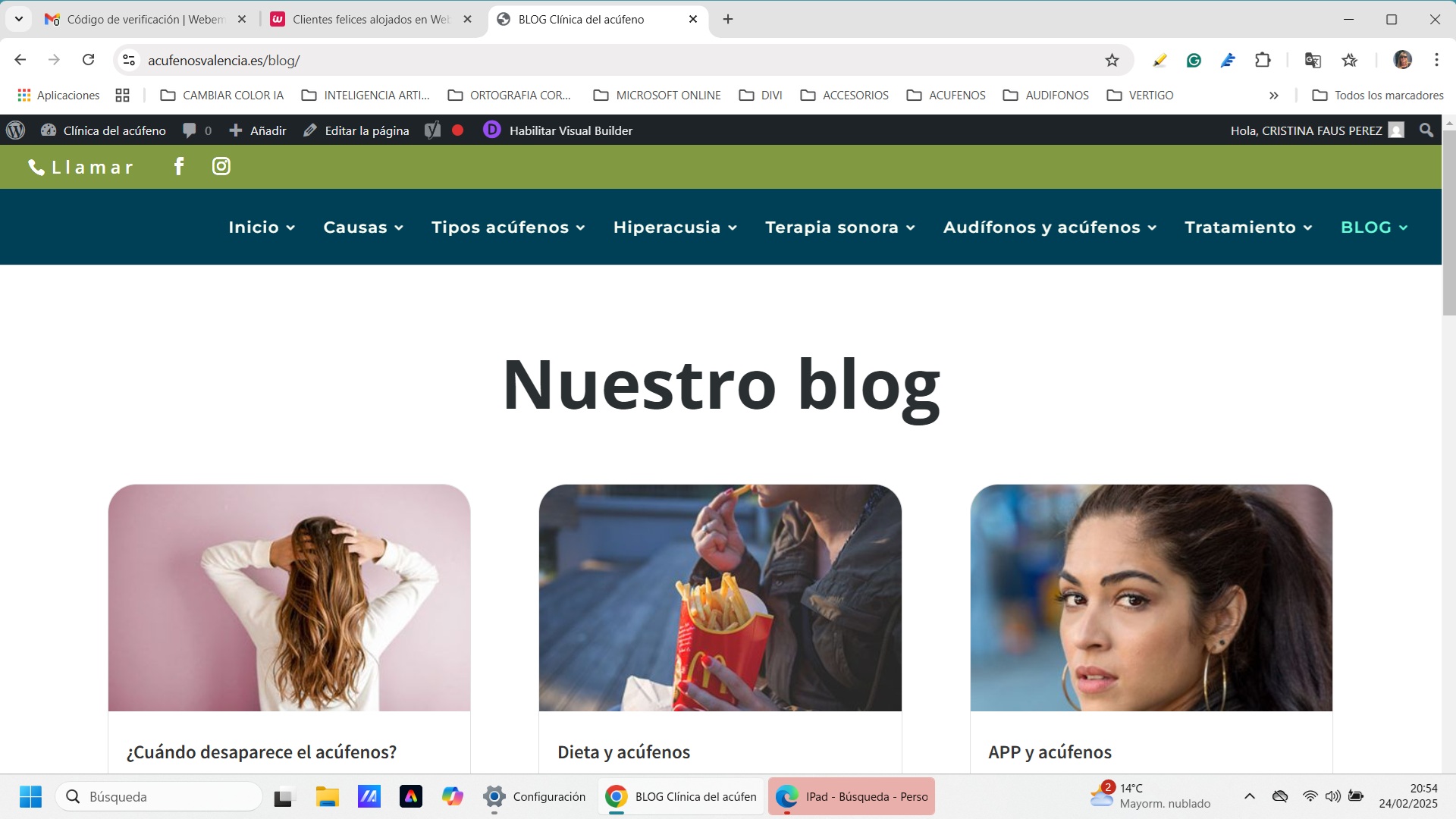
Task: Click the Windows Búsqueda search box
Action: (158, 796)
